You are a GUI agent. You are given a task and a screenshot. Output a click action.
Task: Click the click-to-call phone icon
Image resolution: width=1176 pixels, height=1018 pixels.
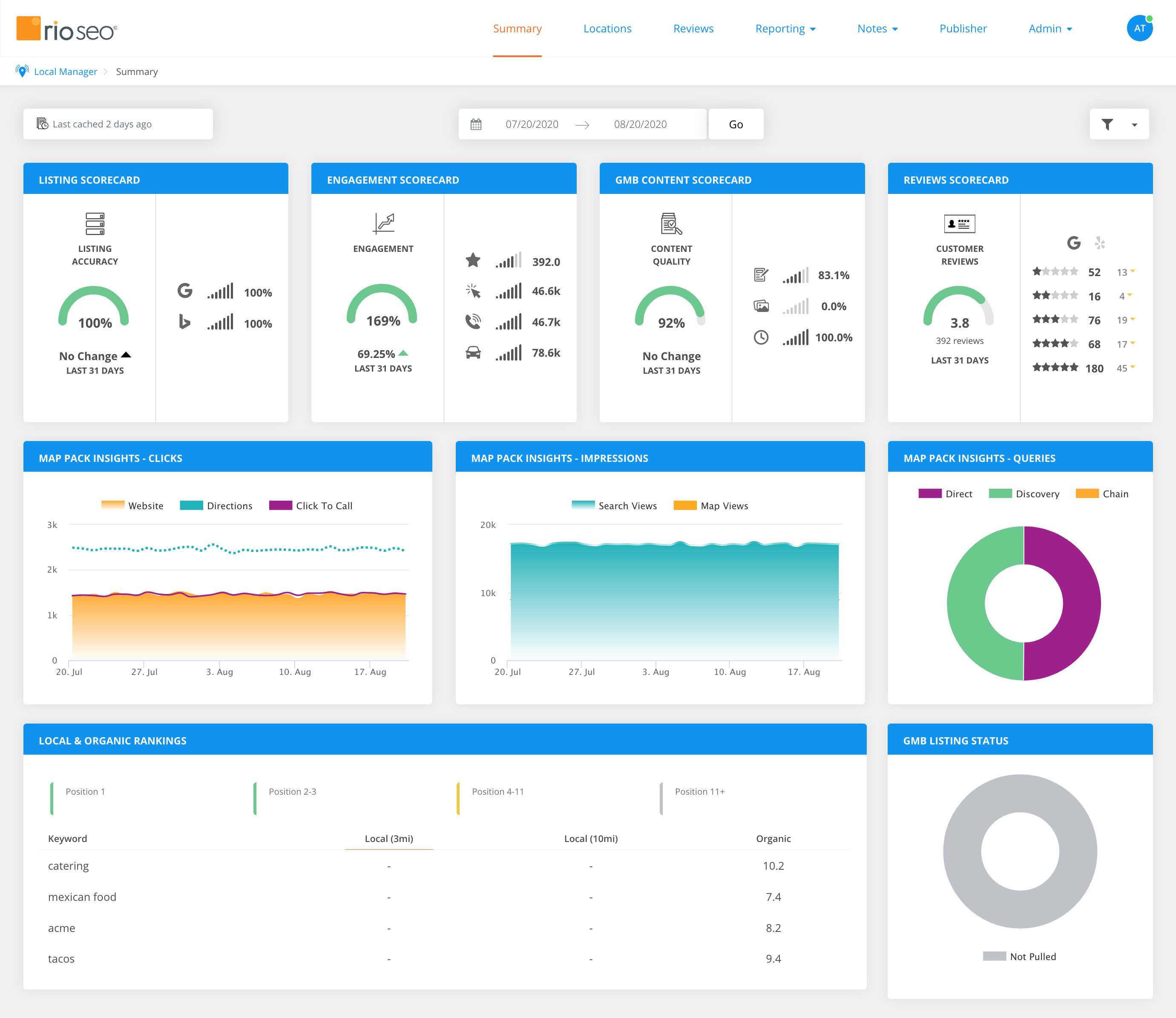[473, 322]
